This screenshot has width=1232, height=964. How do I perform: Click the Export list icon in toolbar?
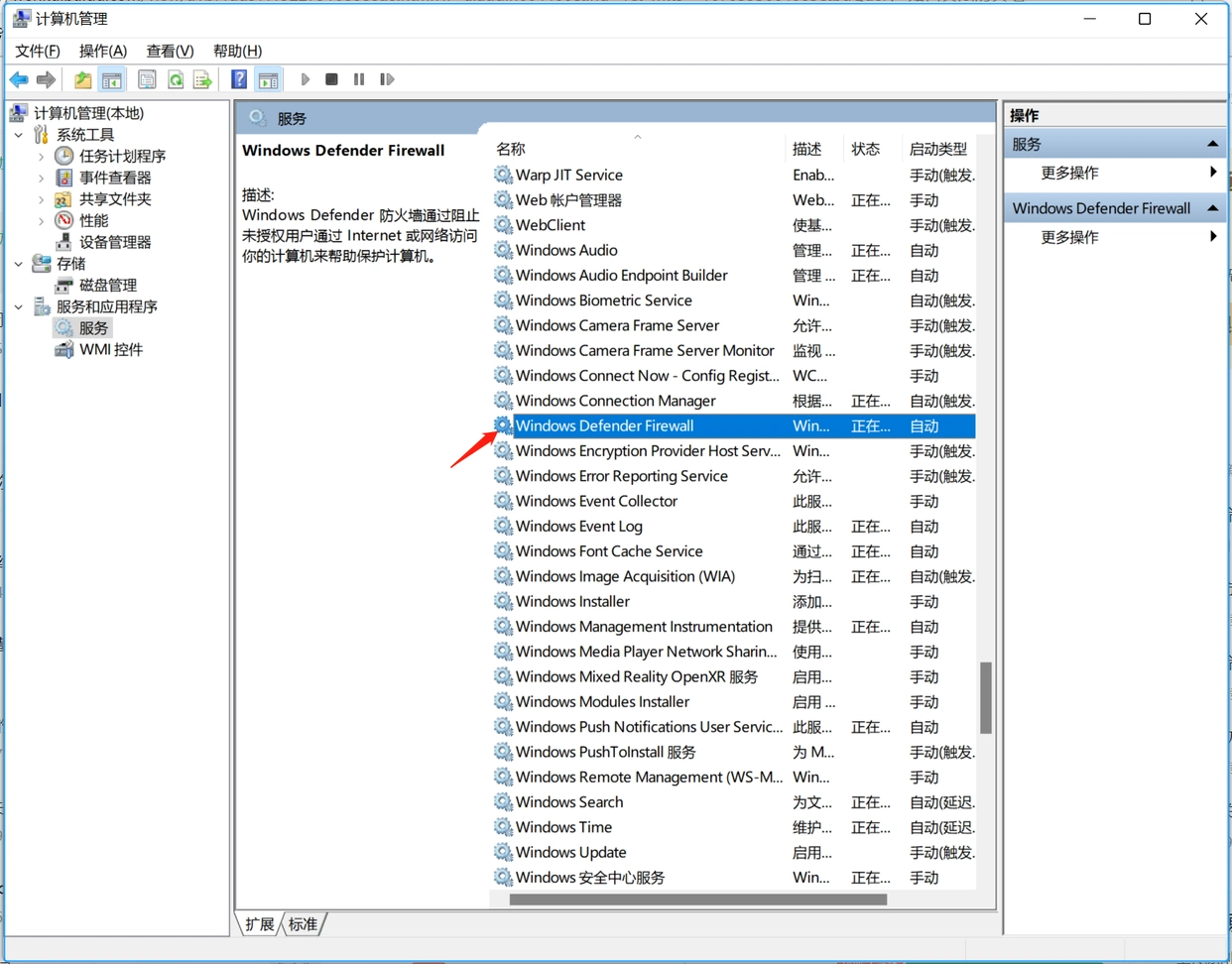[x=200, y=79]
